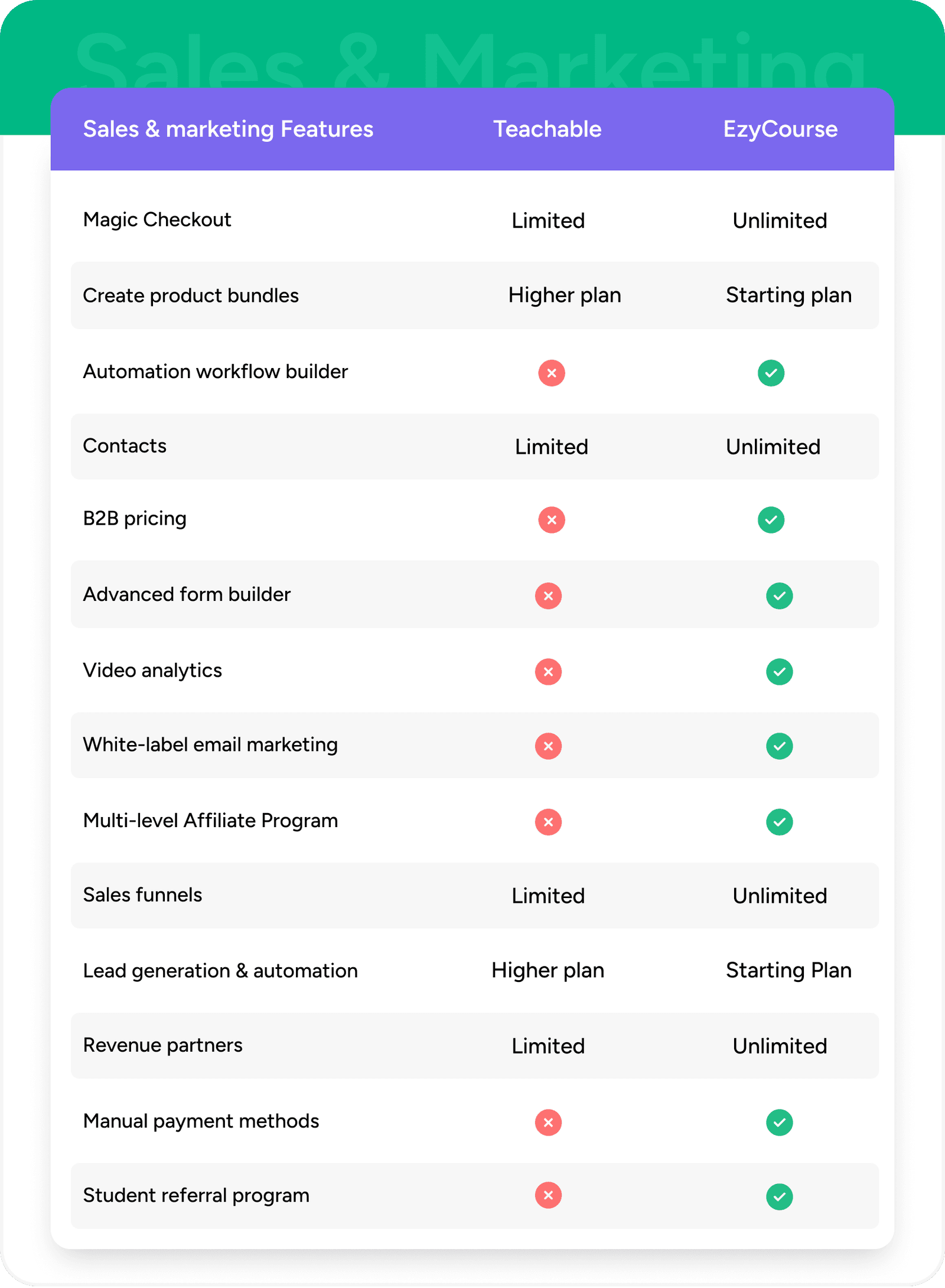Click red cross in Student referral program row
Viewport: 945px width, 1288px height.
tap(548, 1195)
